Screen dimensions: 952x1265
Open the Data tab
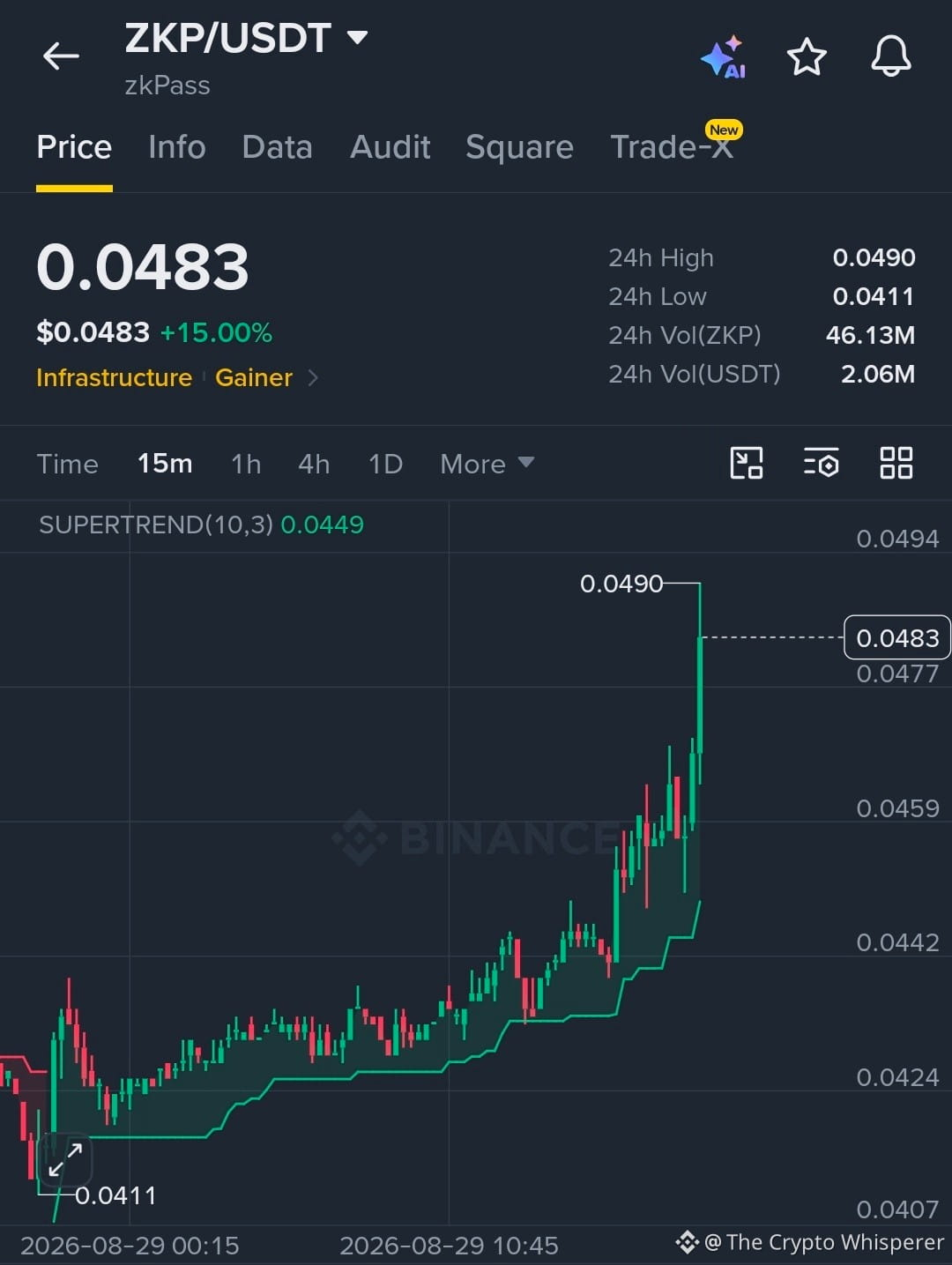pyautogui.click(x=277, y=147)
